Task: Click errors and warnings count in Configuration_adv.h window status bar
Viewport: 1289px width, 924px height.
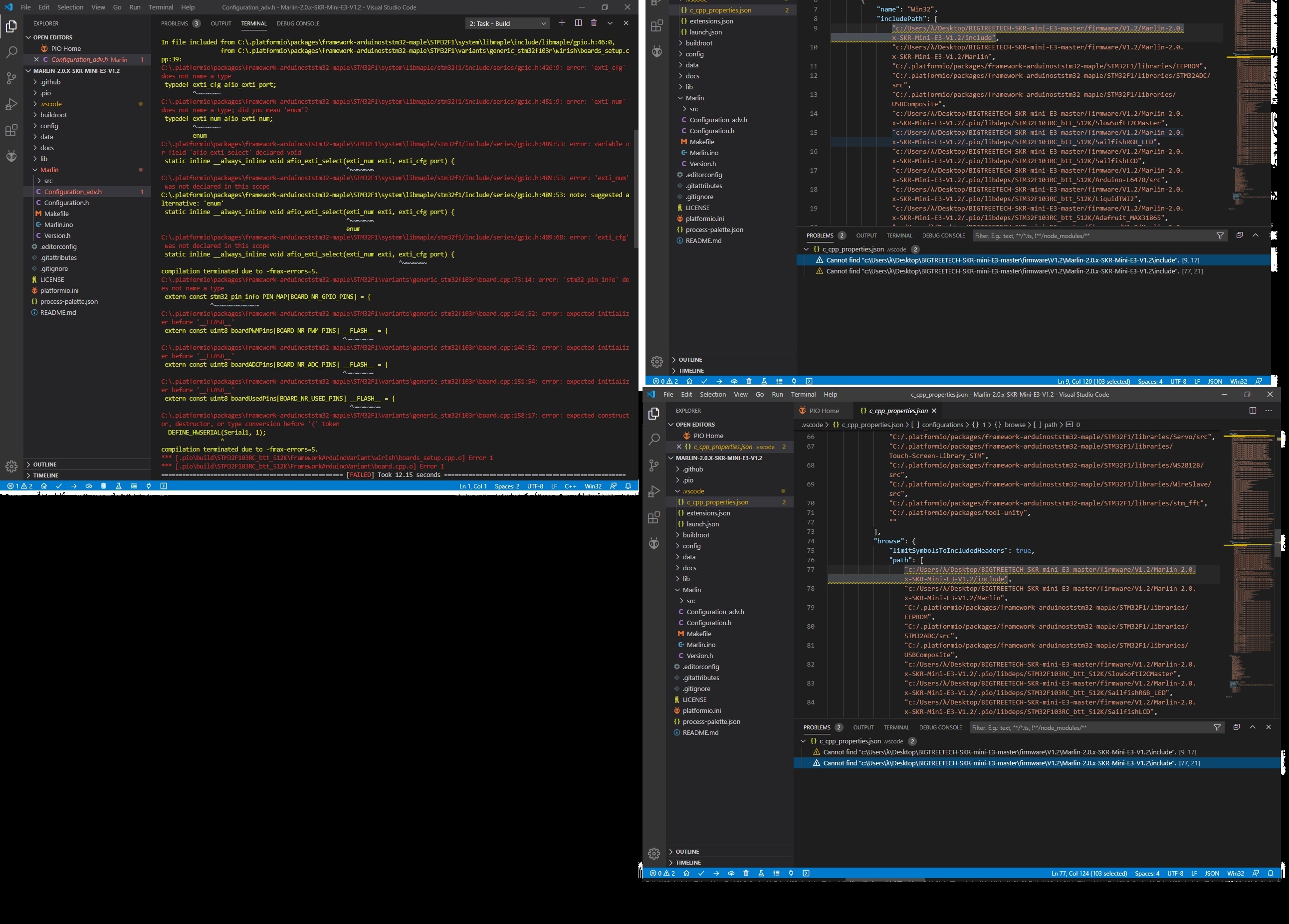Action: pyautogui.click(x=20, y=486)
